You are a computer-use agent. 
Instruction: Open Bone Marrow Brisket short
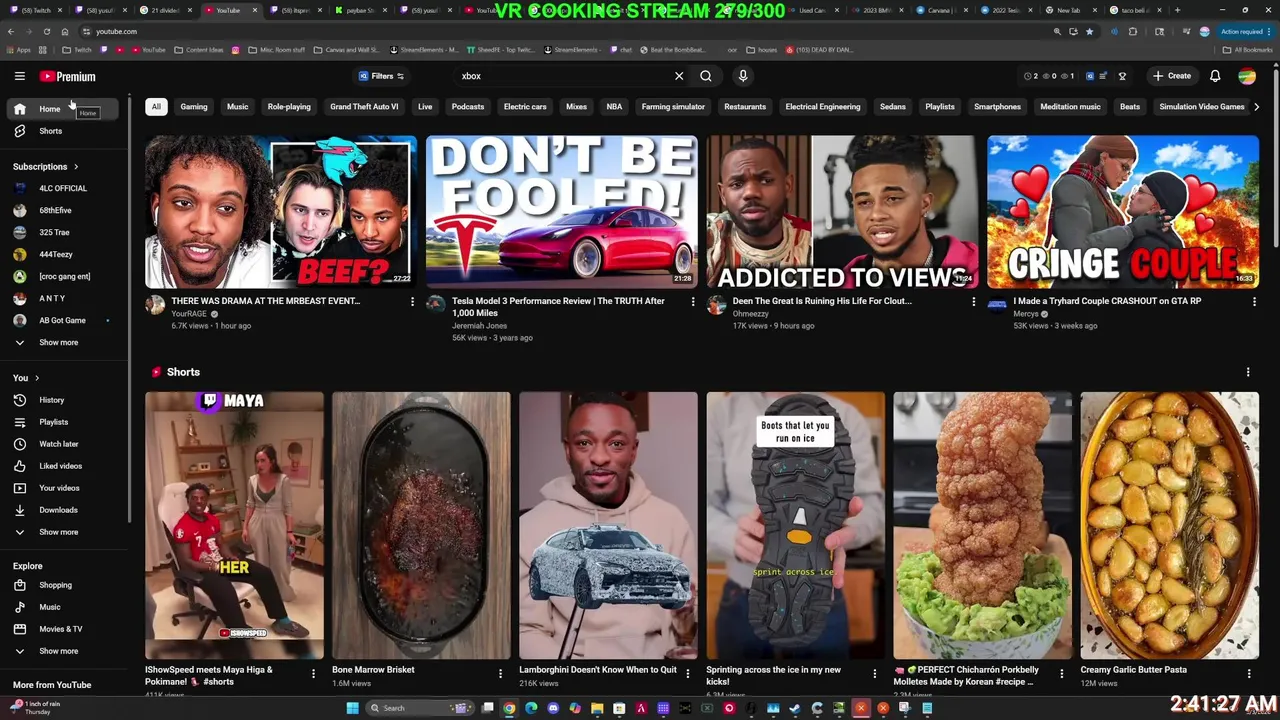coord(421,525)
